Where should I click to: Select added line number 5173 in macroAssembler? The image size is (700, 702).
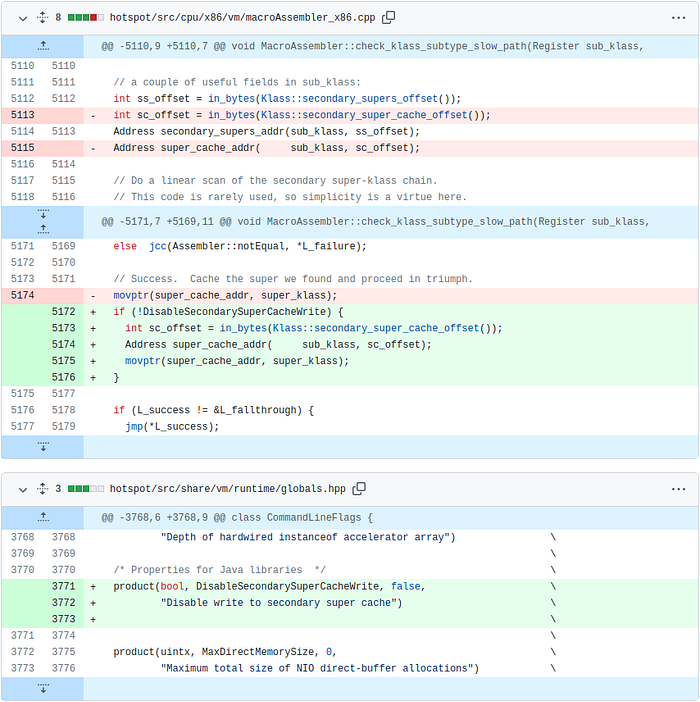63,328
